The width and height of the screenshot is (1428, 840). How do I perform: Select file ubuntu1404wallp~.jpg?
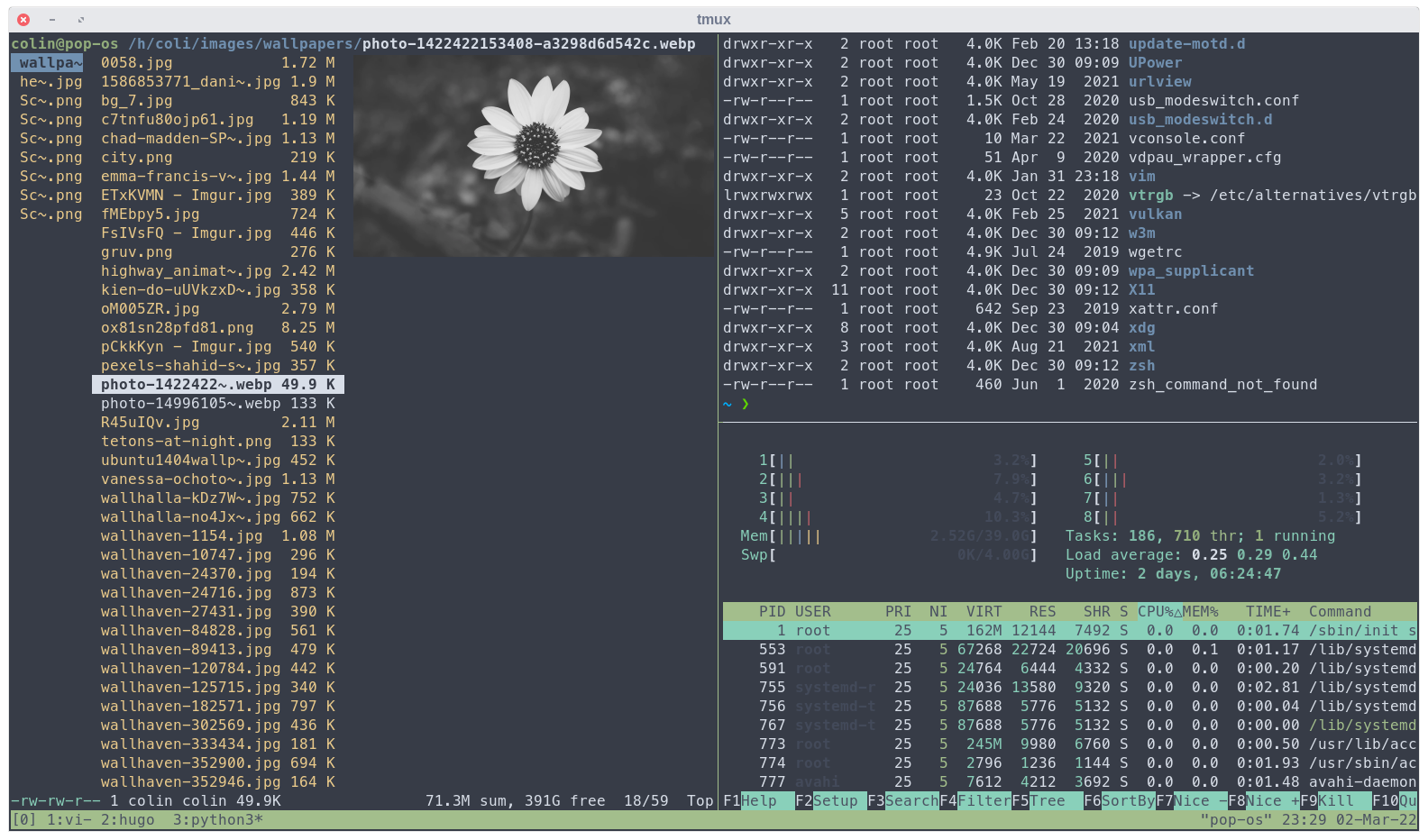point(218,461)
